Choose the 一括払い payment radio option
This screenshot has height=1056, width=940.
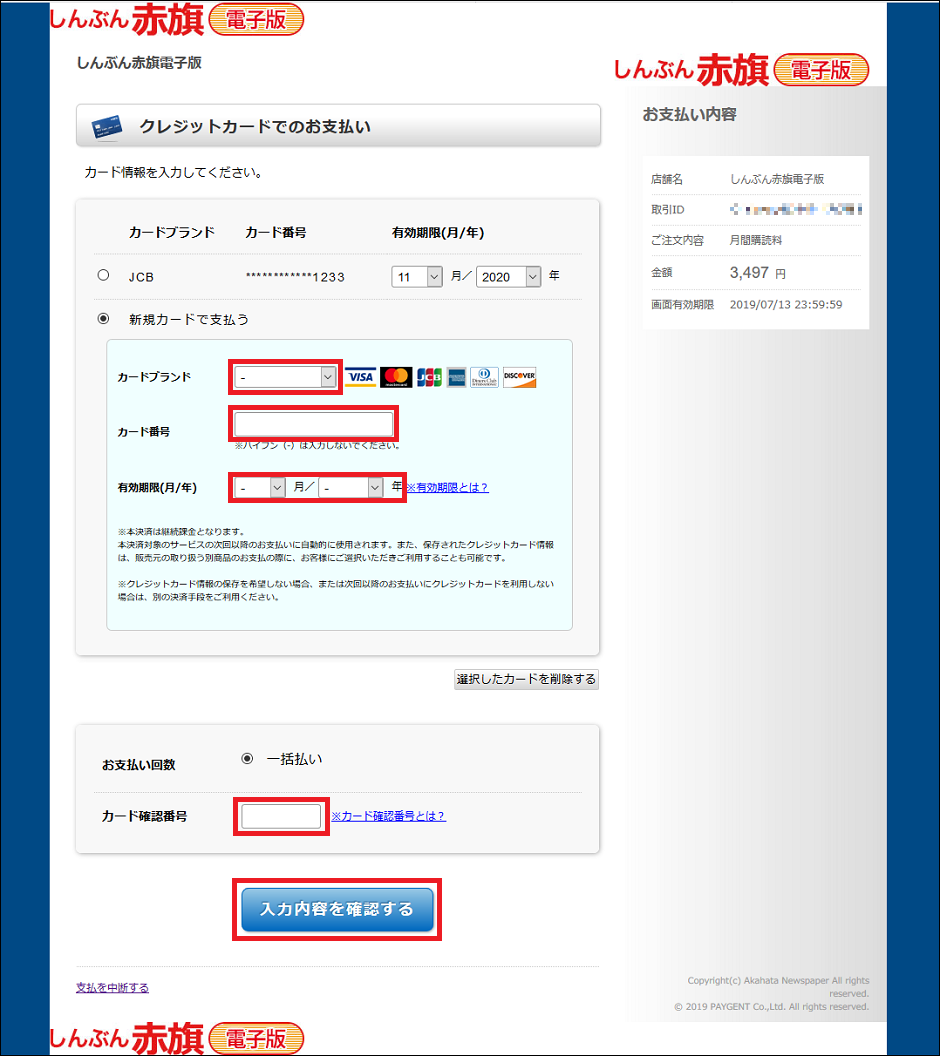tap(247, 759)
